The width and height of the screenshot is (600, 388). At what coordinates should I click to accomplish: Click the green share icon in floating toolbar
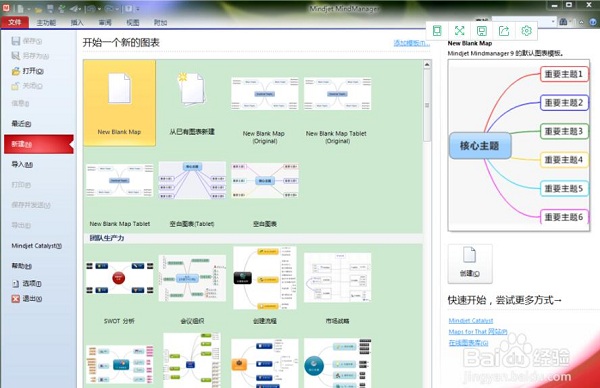click(504, 31)
